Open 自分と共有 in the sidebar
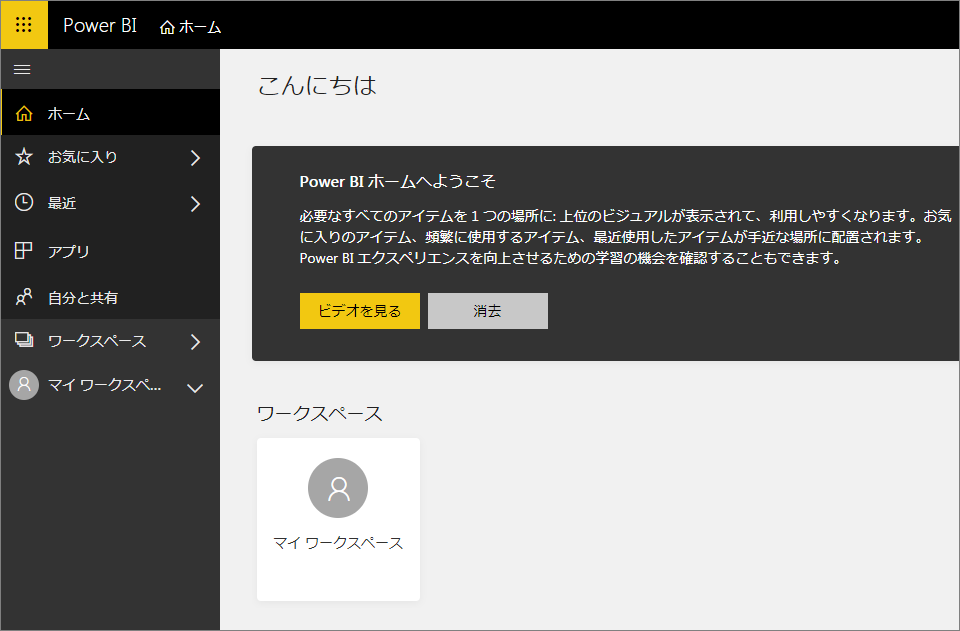 click(110, 297)
